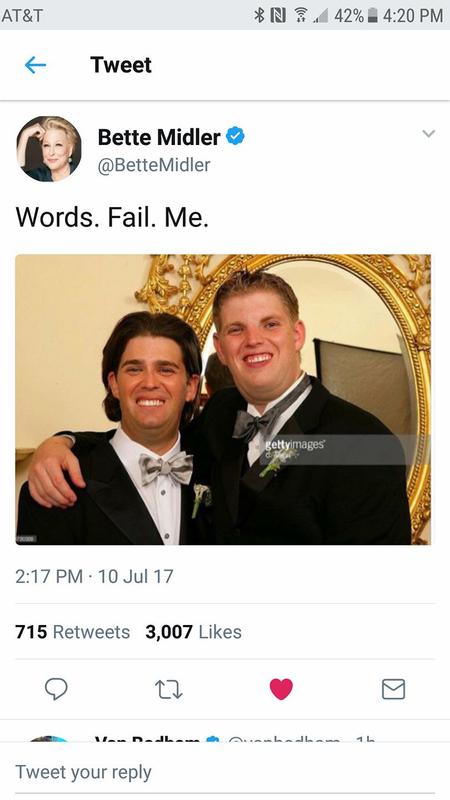The image size is (450, 800).
Task: Open tweet options chevron dropdown
Action: (x=429, y=134)
